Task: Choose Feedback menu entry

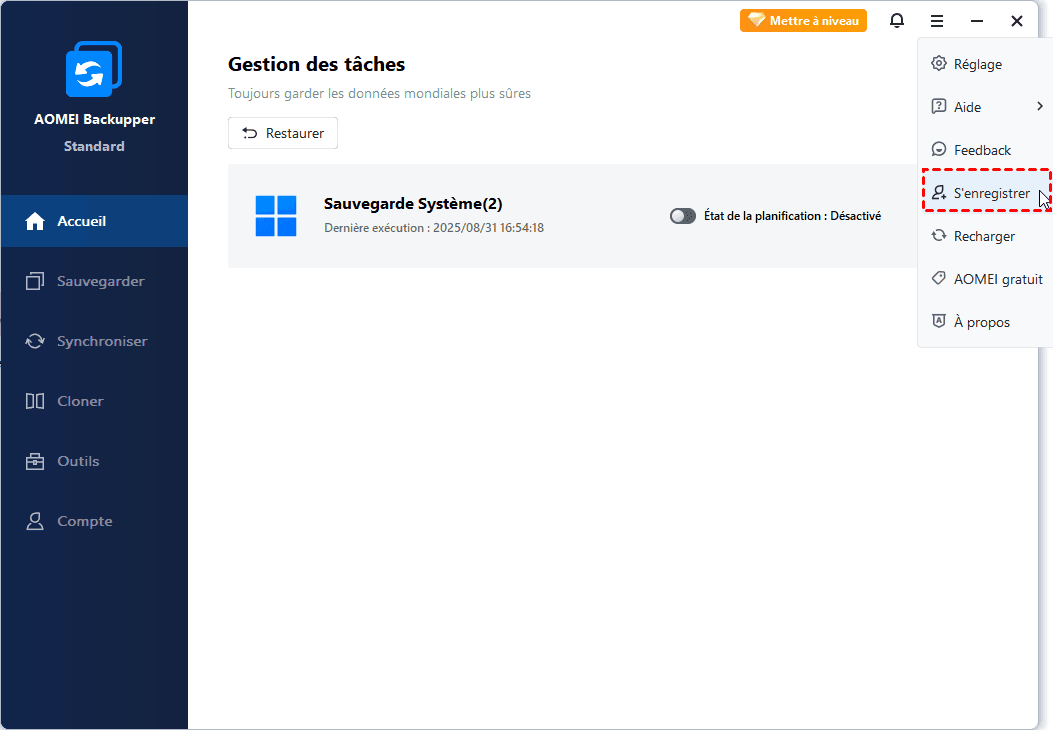Action: point(985,150)
